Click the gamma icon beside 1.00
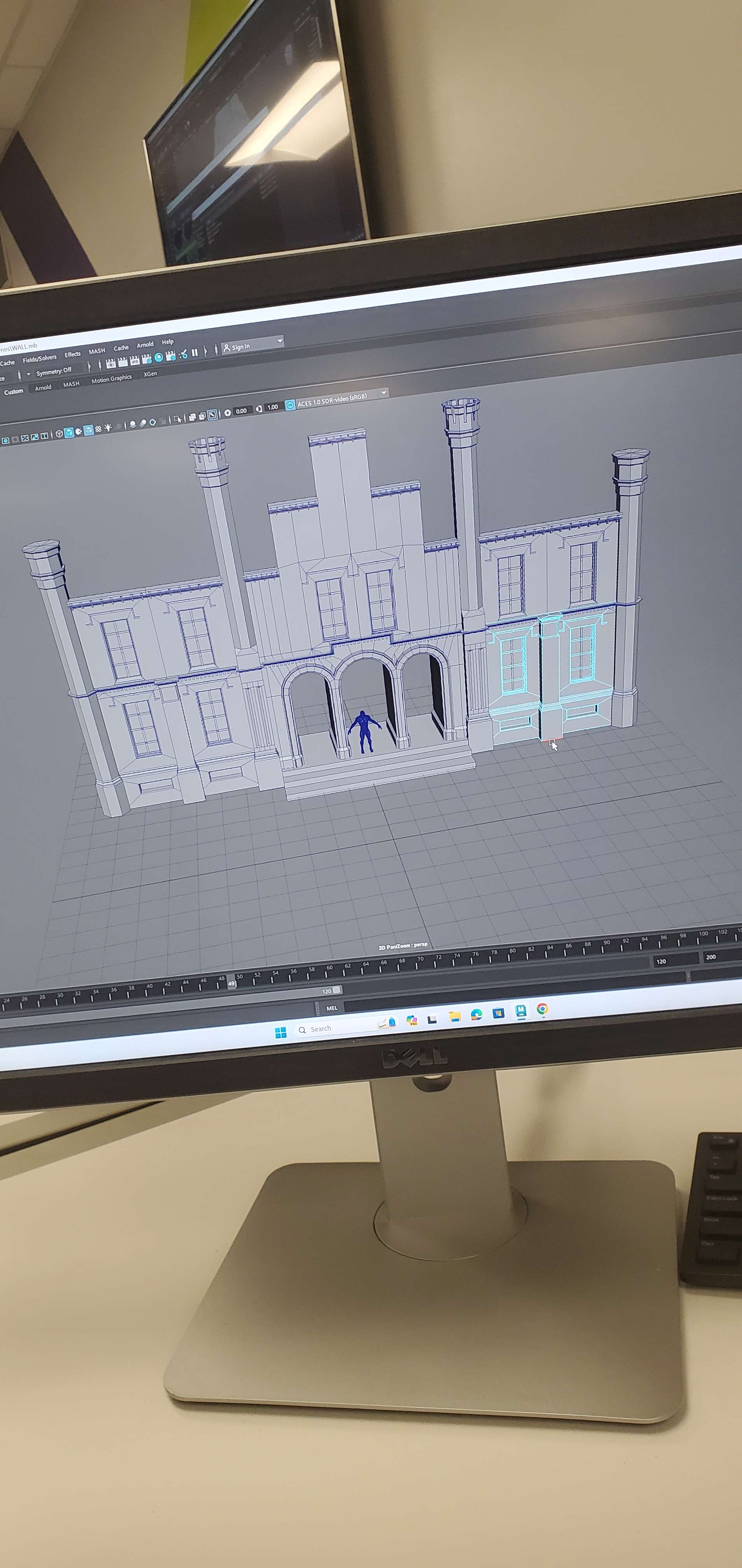This screenshot has width=742, height=1568. 259,408
